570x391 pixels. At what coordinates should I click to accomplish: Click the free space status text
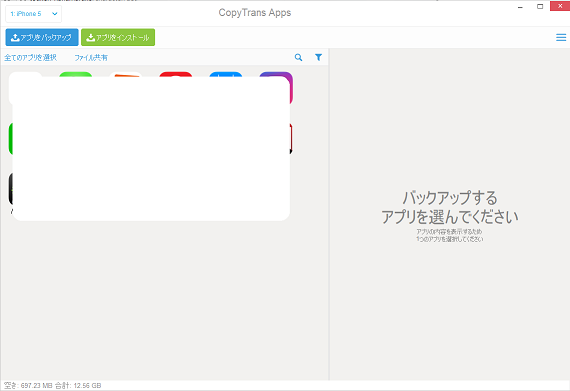point(53,386)
